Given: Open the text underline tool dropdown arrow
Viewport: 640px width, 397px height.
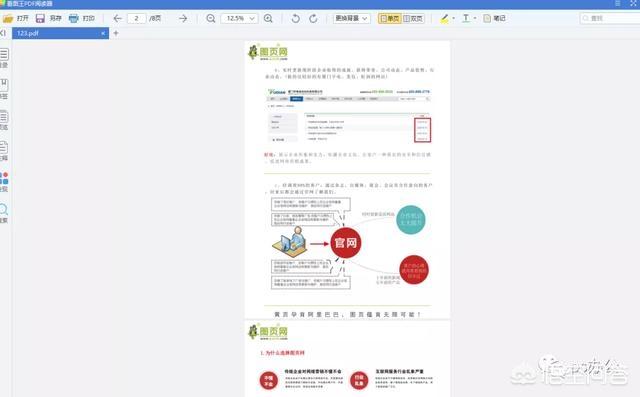Looking at the screenshot, I should [x=475, y=18].
